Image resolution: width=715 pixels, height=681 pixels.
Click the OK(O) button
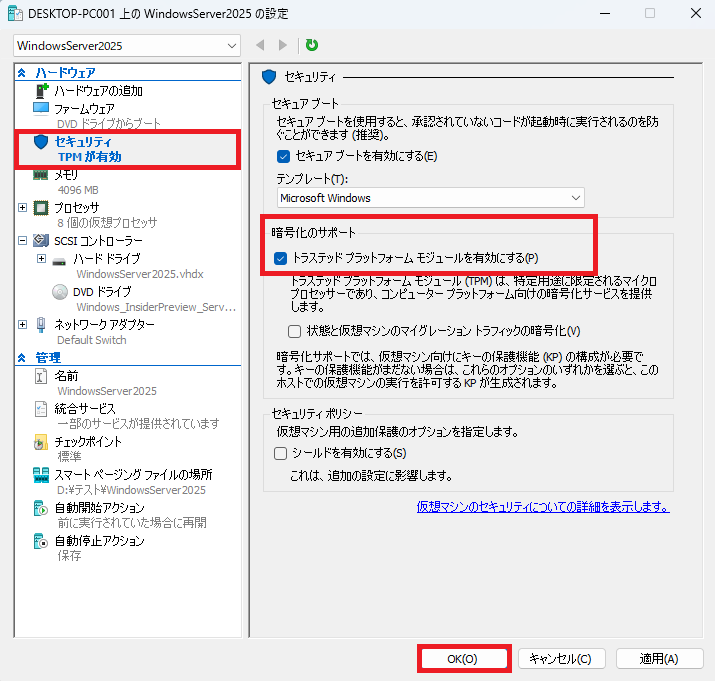click(462, 659)
